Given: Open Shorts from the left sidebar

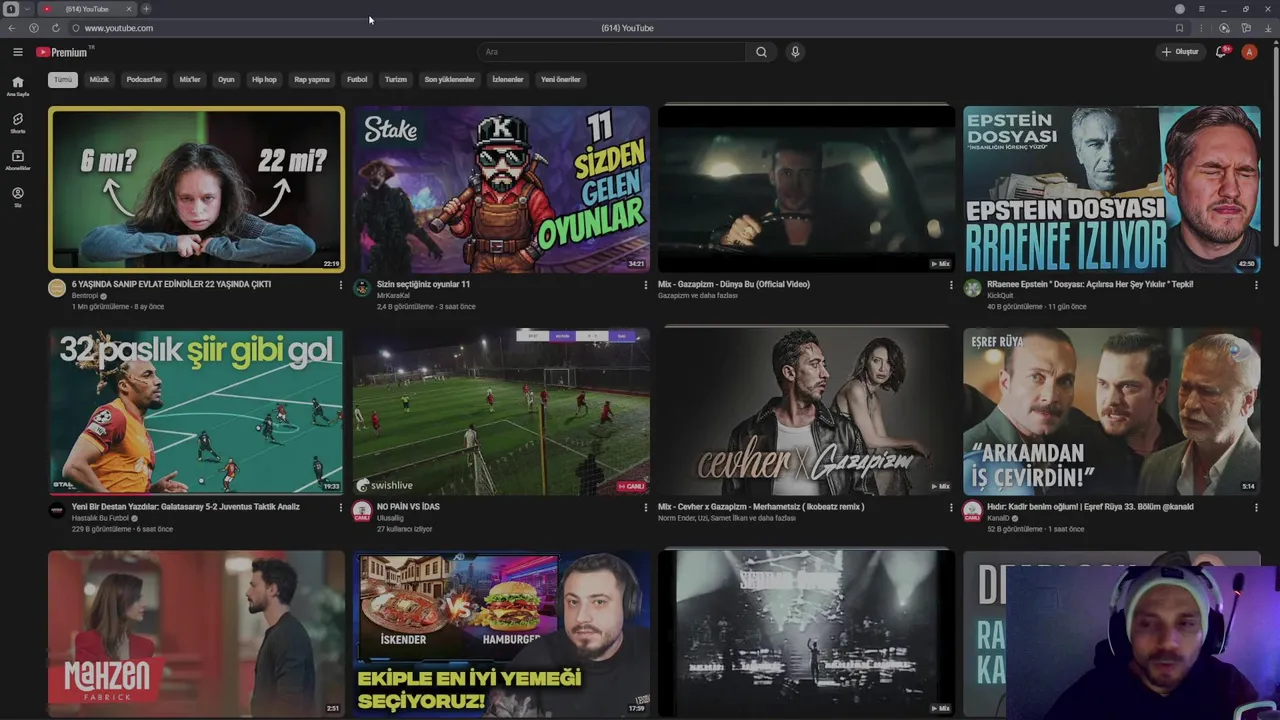Looking at the screenshot, I should [x=18, y=123].
